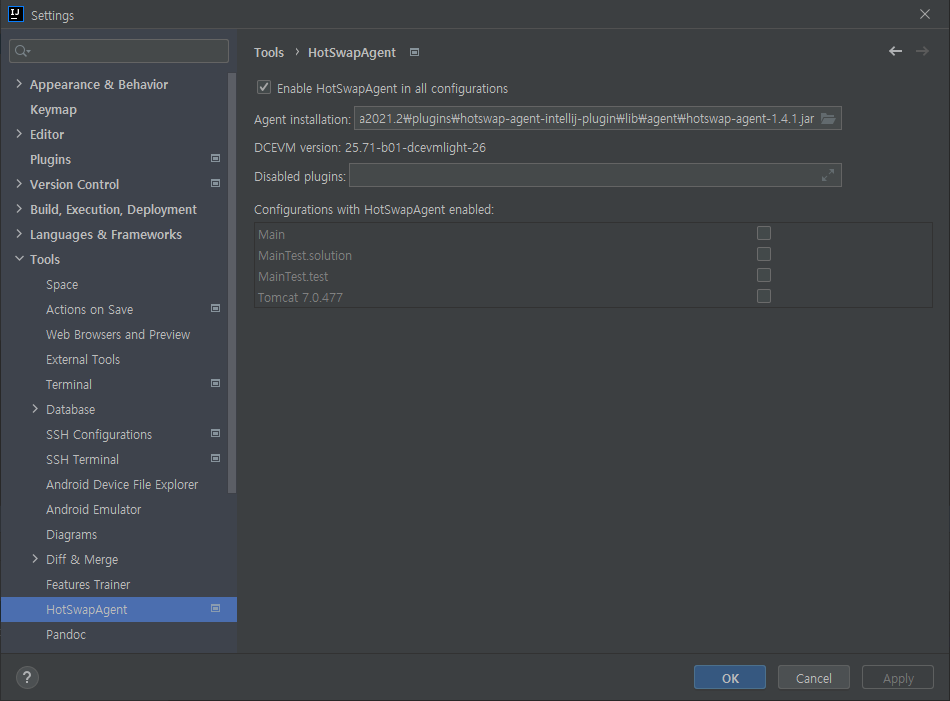Open Pandoc settings
This screenshot has height=701, width=950.
pyautogui.click(x=66, y=634)
